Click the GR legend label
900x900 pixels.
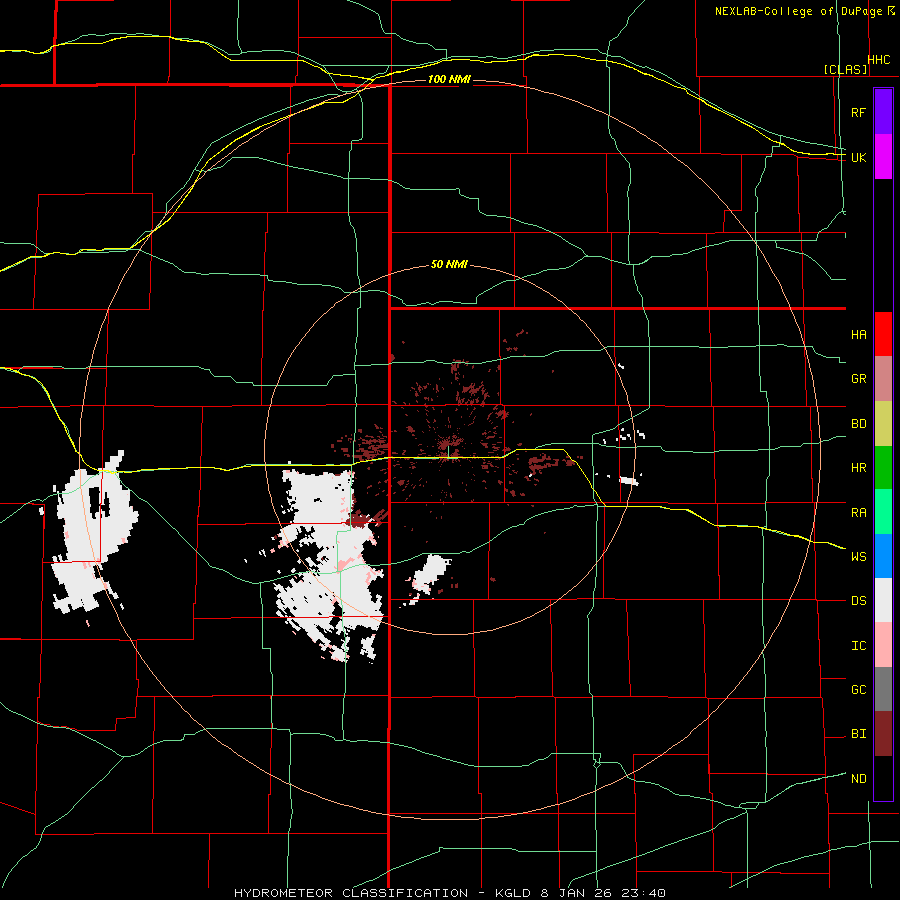tap(858, 379)
